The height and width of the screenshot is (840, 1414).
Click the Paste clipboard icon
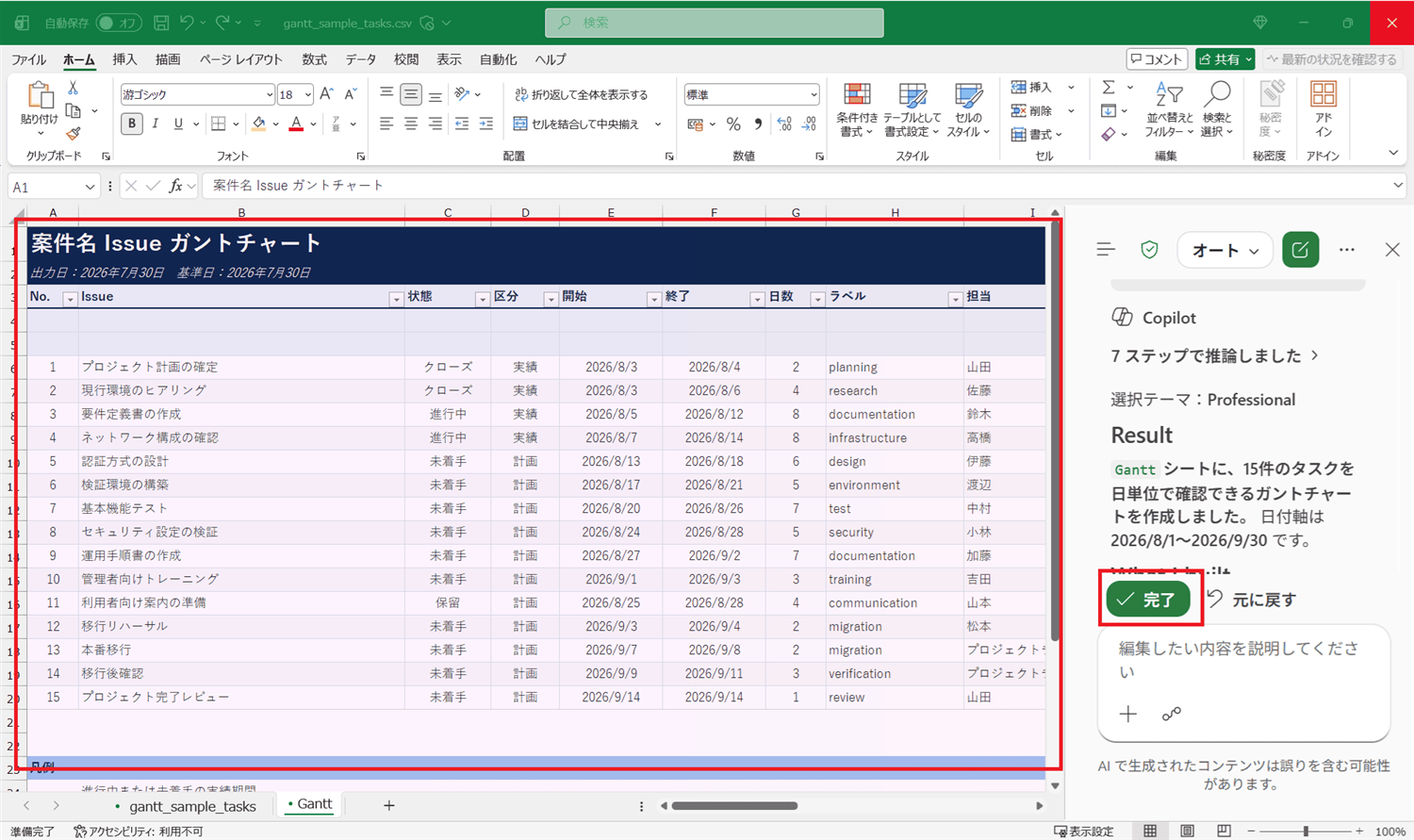point(40,95)
